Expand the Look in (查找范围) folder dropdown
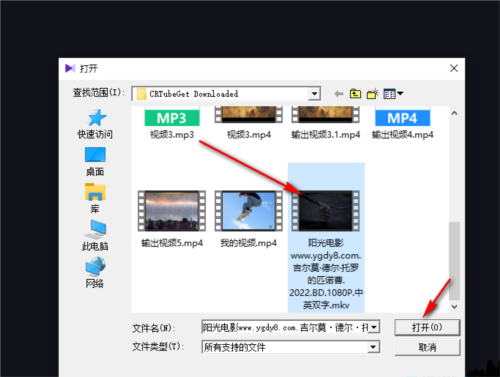The image size is (500, 377). [314, 94]
